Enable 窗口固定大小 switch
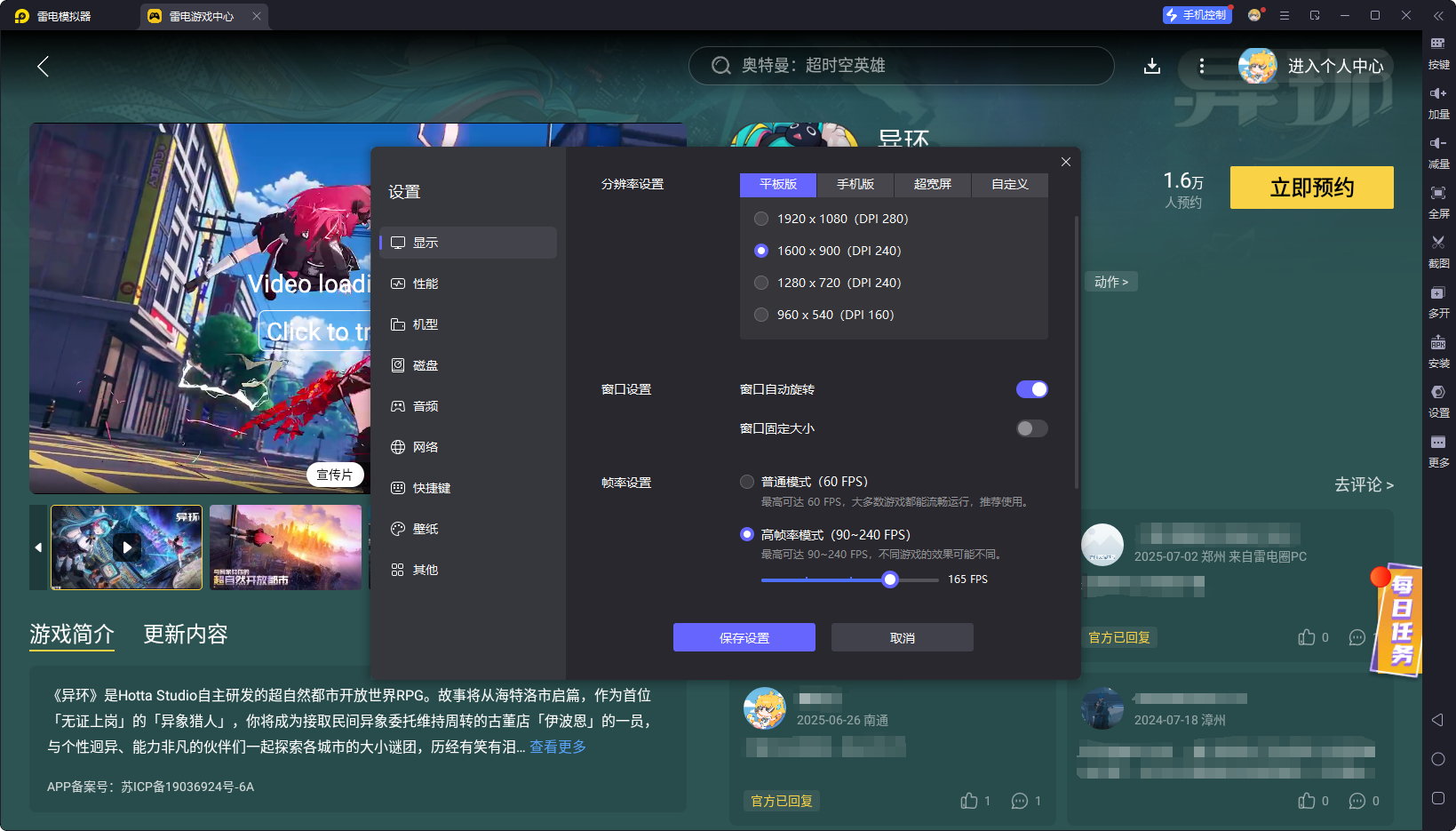Viewport: 1456px width, 831px height. [1031, 427]
